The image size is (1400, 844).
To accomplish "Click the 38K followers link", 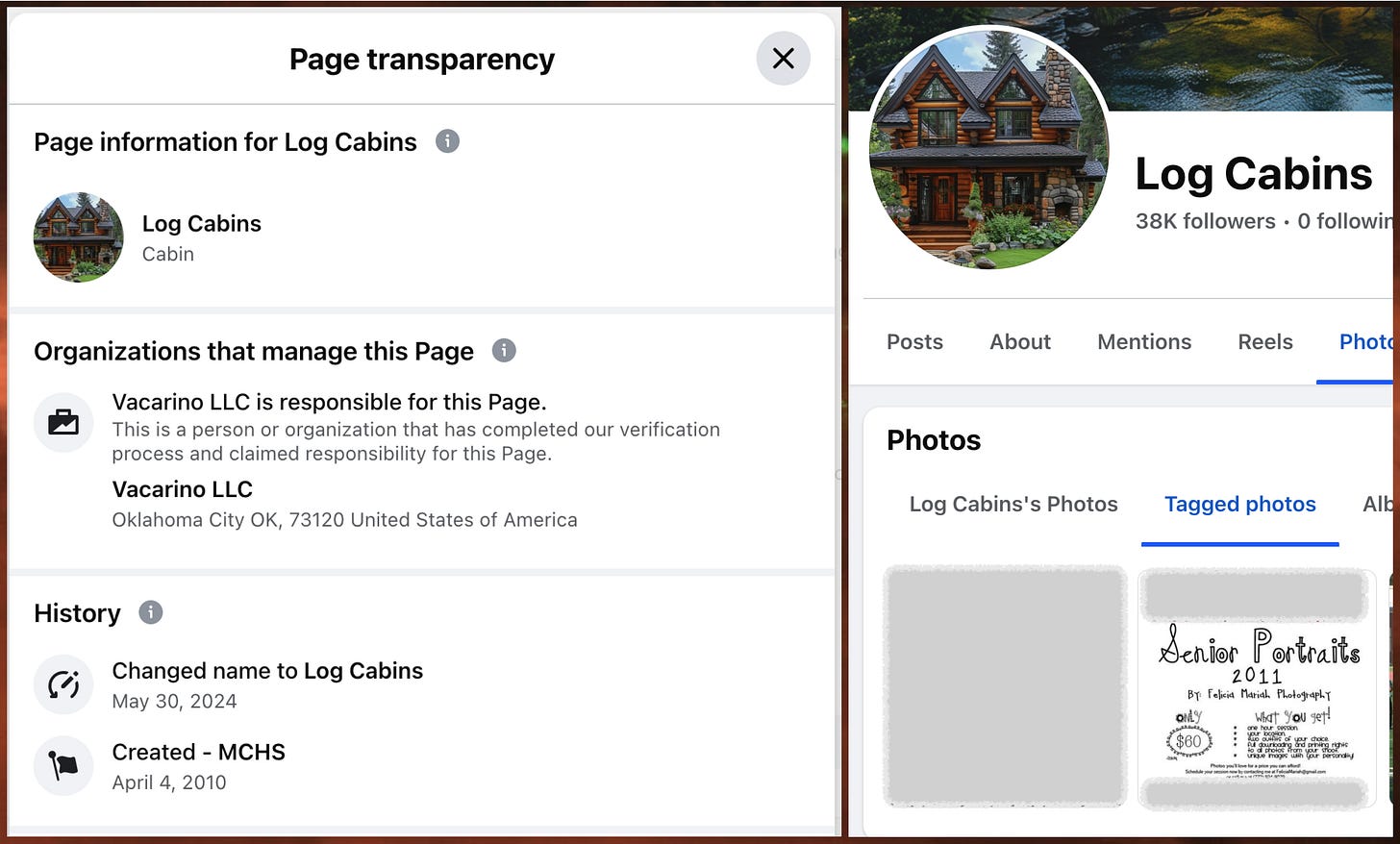I will coord(1206,221).
